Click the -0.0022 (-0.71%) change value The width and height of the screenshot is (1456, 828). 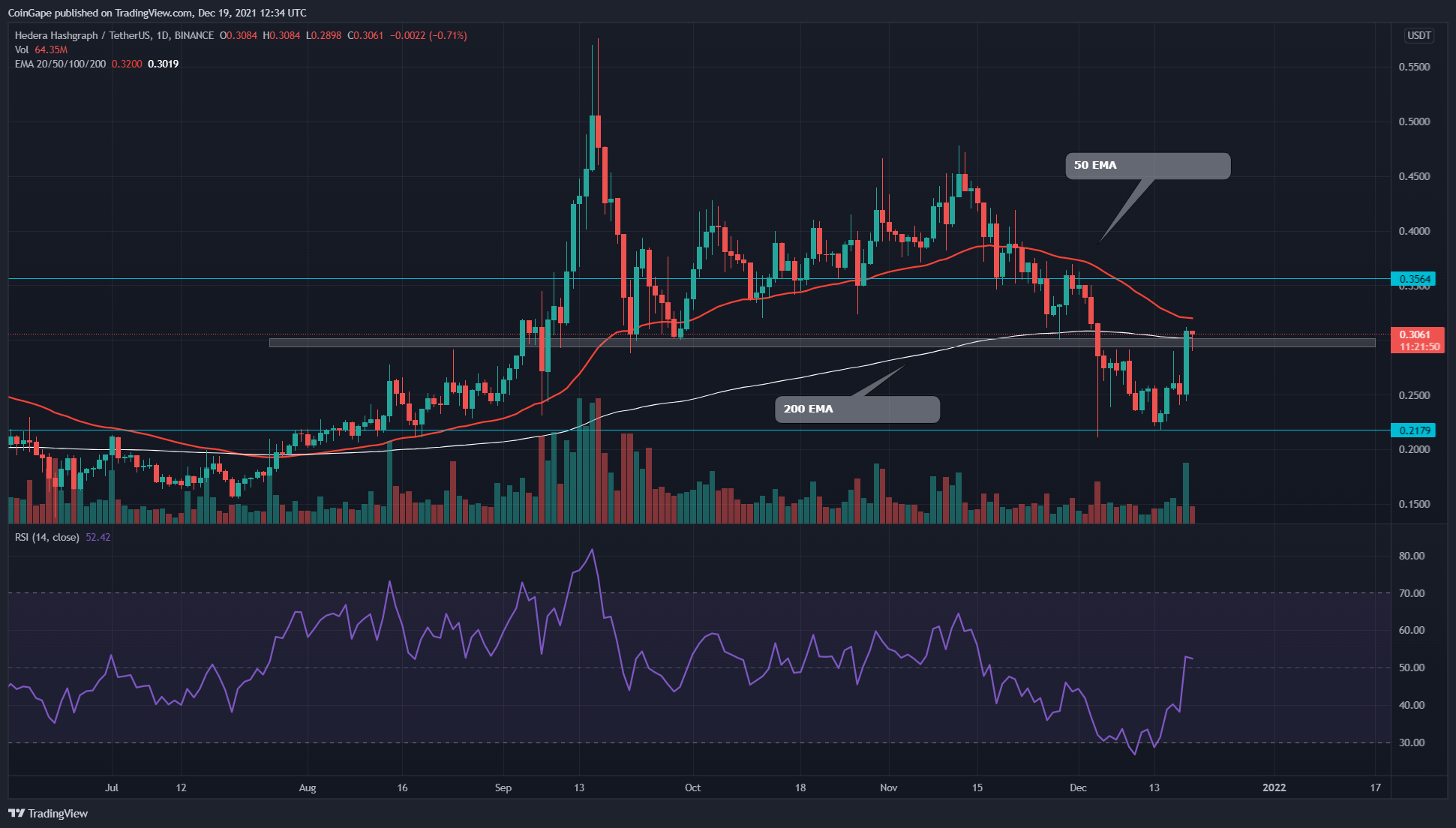point(428,35)
